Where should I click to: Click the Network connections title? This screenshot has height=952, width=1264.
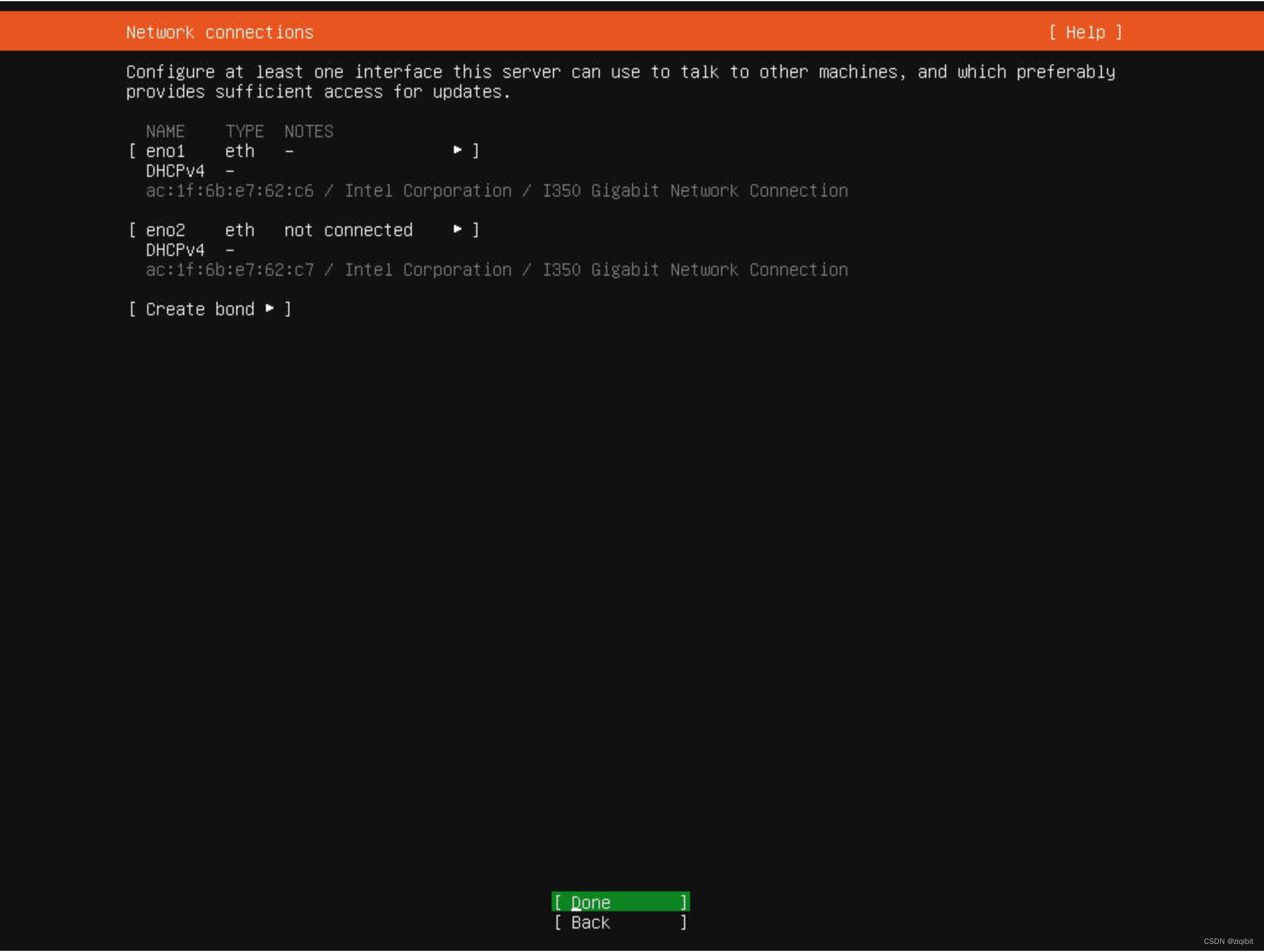tap(220, 32)
